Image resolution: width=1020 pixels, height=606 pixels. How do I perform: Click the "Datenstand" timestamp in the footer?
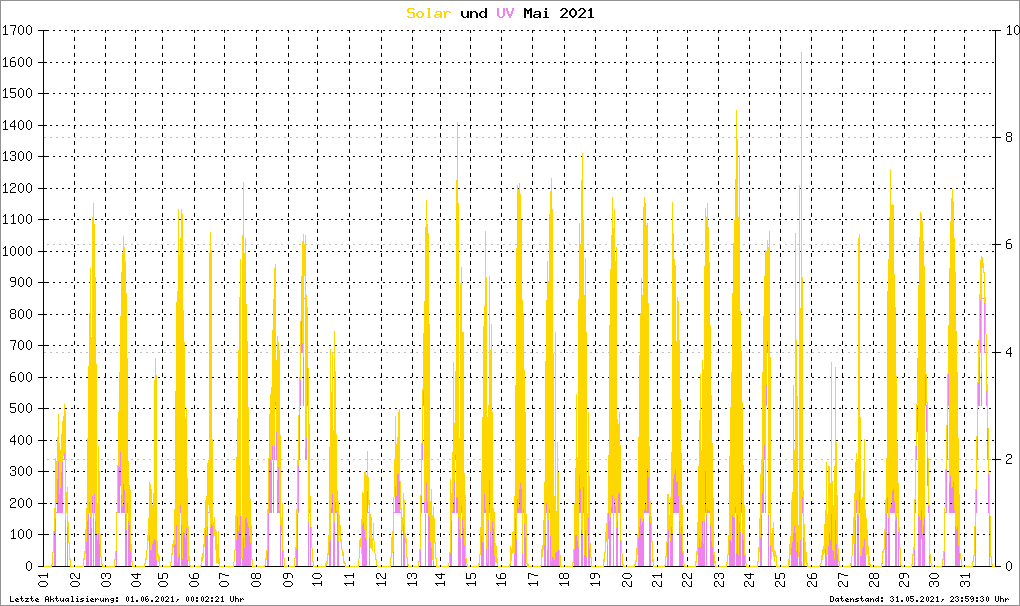[x=920, y=599]
